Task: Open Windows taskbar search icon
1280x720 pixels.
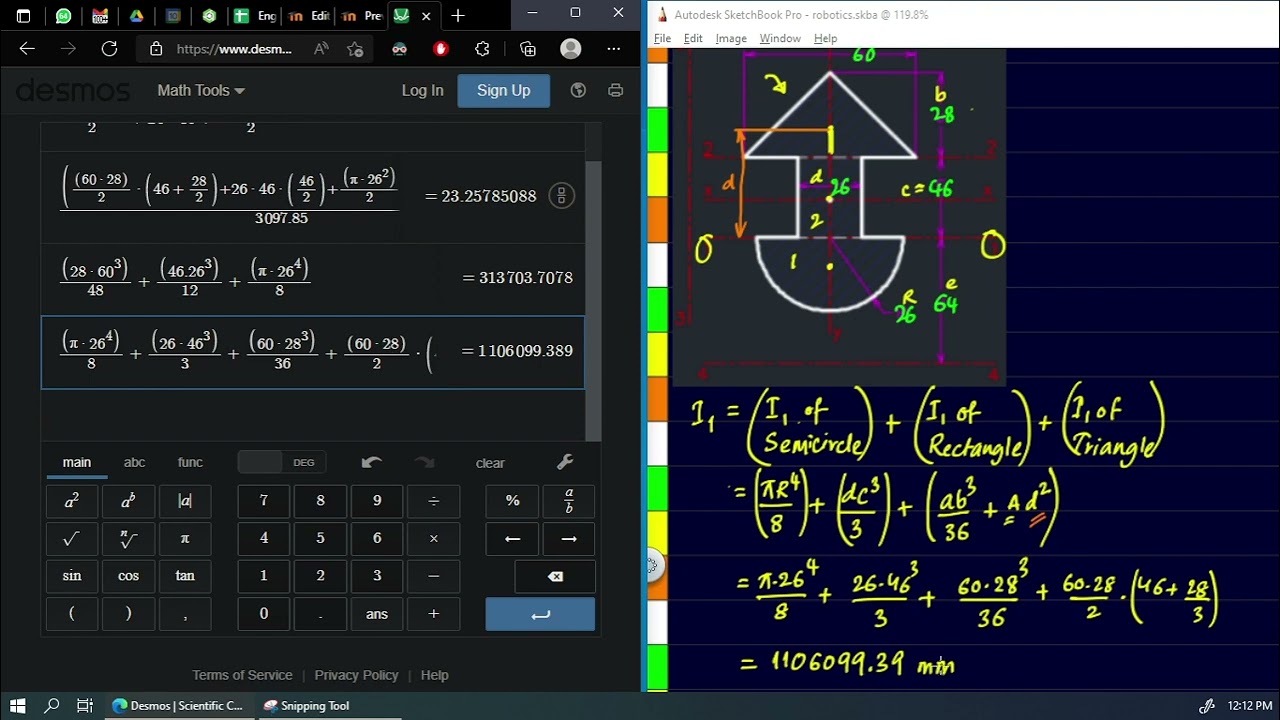Action: [x=52, y=706]
